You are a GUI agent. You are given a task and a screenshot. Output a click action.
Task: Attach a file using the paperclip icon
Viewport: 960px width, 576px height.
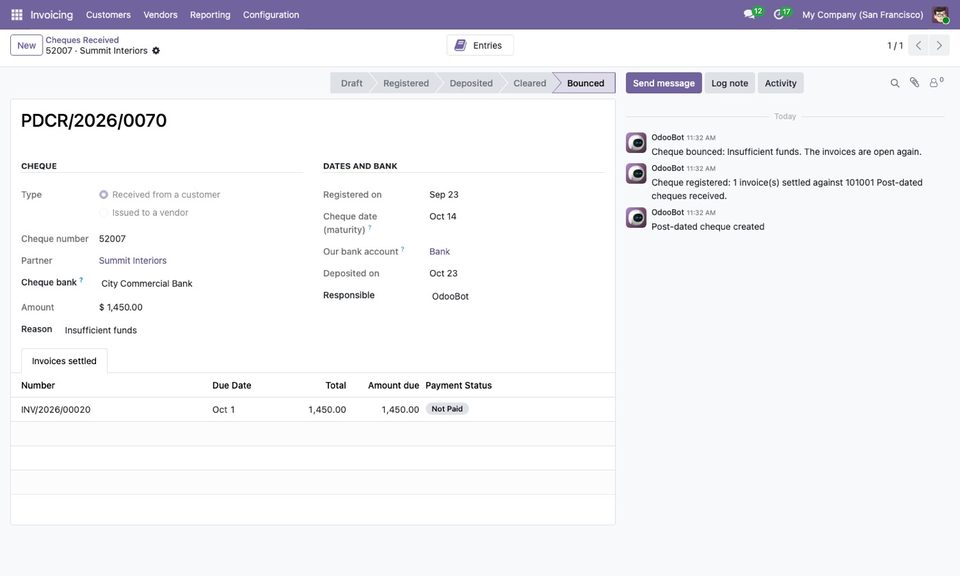coord(914,83)
